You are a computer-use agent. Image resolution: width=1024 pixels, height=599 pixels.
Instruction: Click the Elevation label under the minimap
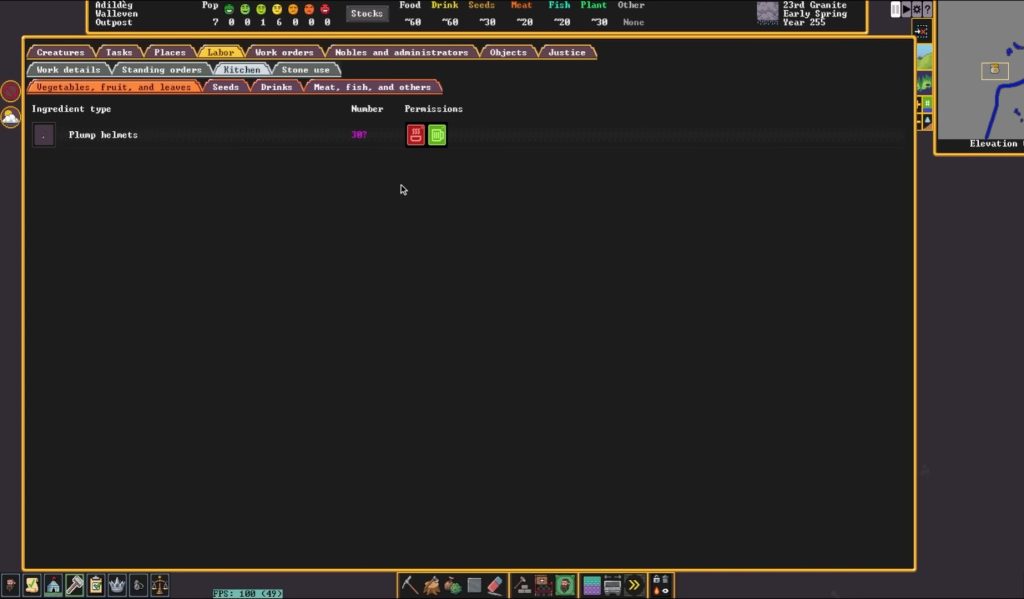pos(993,144)
